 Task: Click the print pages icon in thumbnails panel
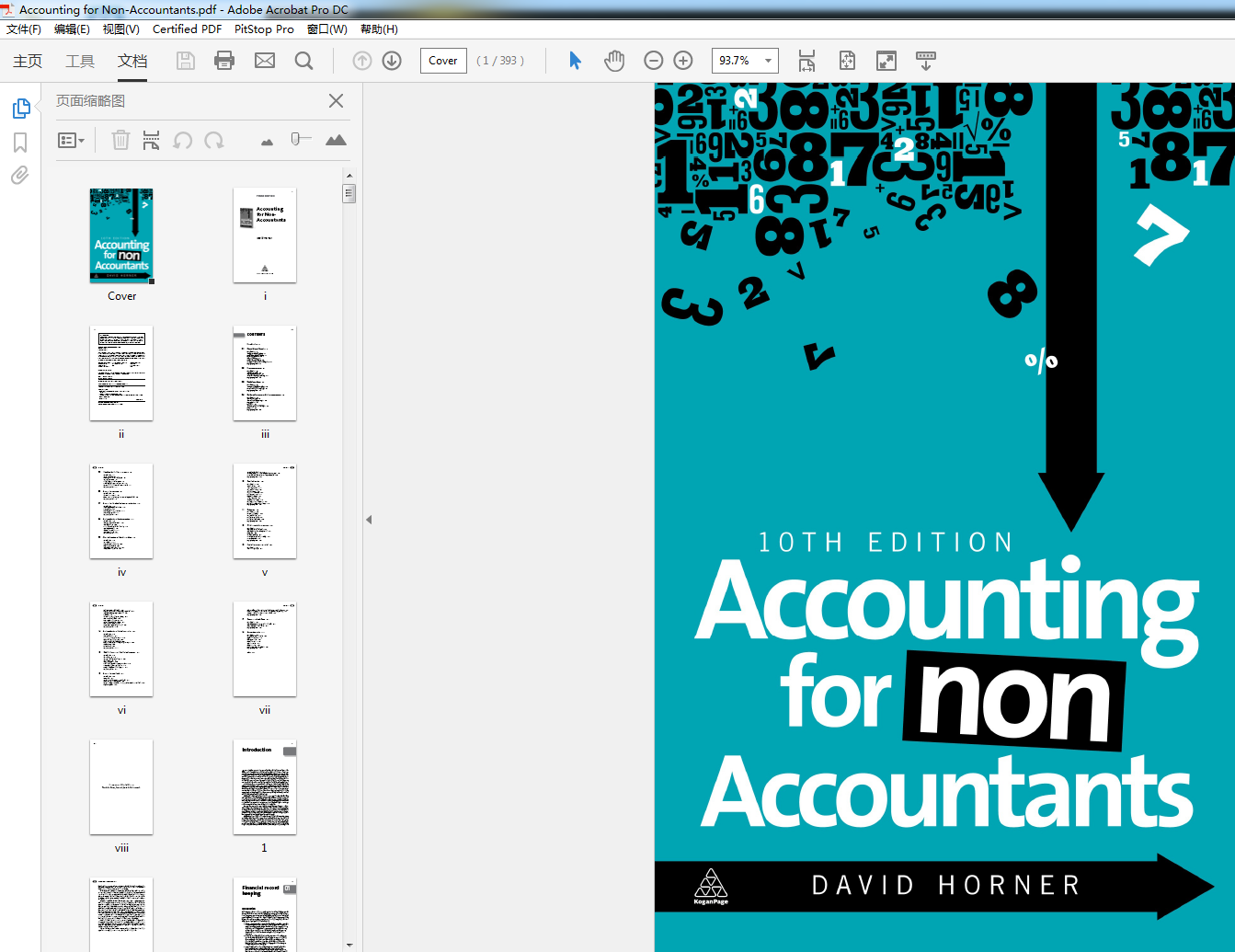[152, 140]
